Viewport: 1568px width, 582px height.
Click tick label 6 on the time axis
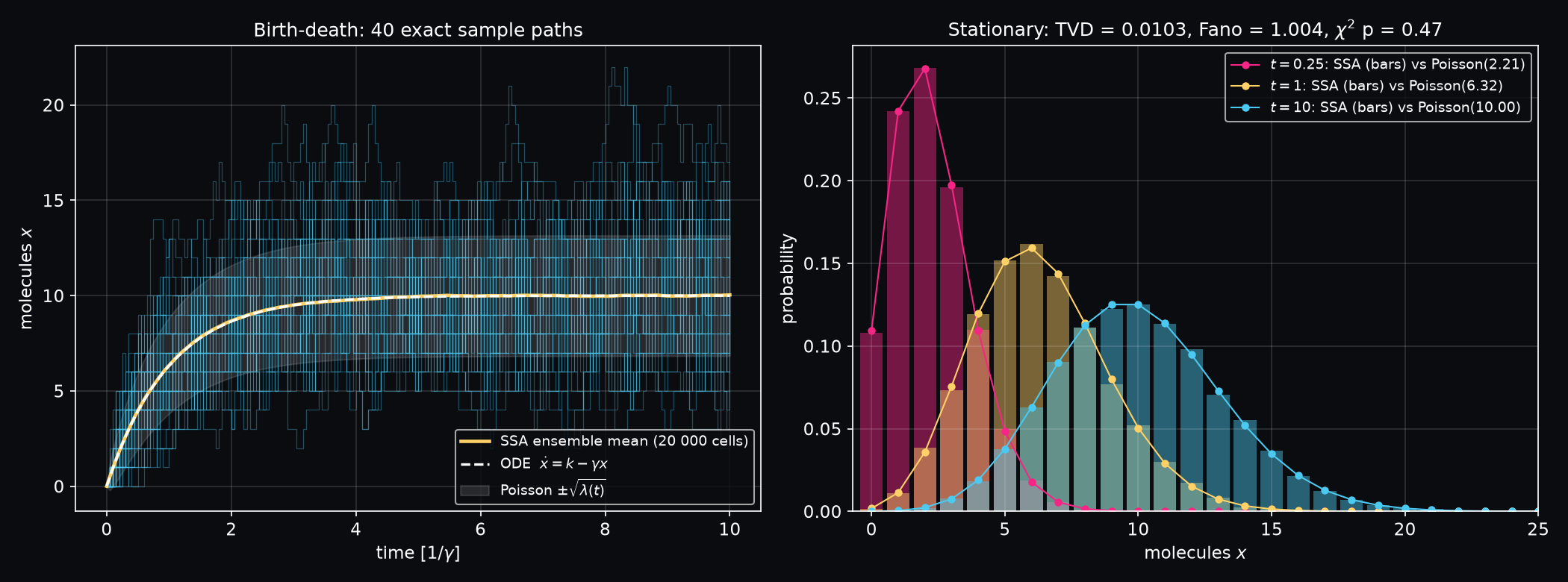coord(480,530)
